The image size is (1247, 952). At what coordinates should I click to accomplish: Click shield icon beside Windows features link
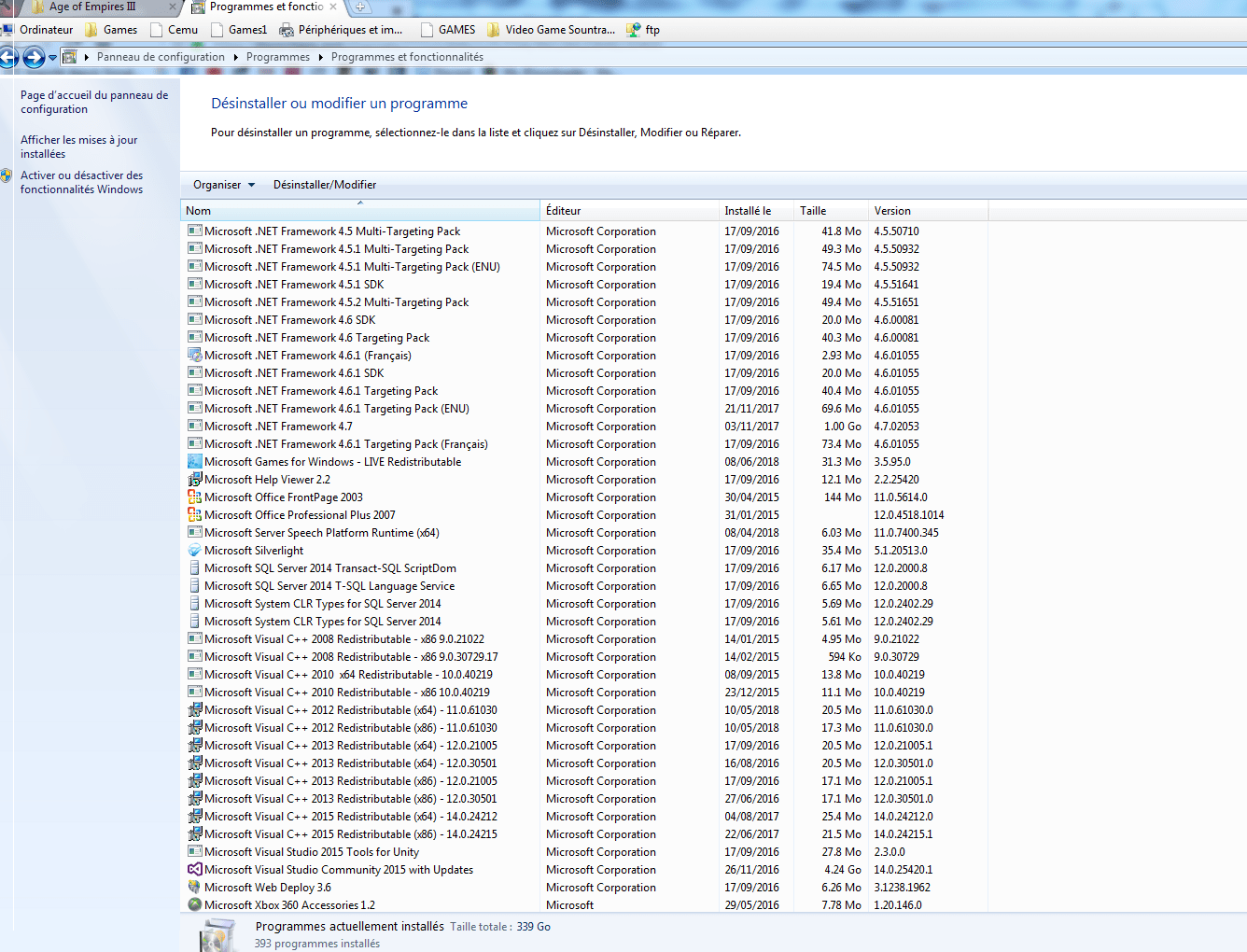click(7, 175)
